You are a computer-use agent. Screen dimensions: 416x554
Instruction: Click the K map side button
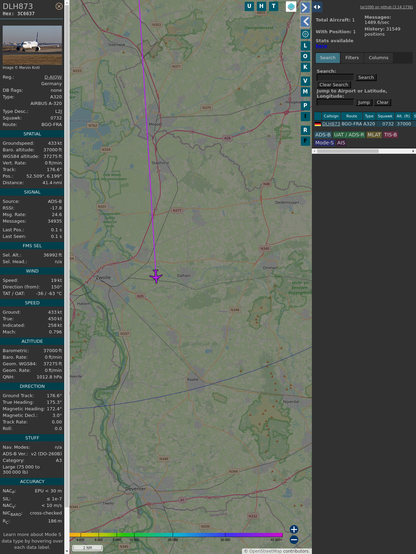(x=305, y=67)
